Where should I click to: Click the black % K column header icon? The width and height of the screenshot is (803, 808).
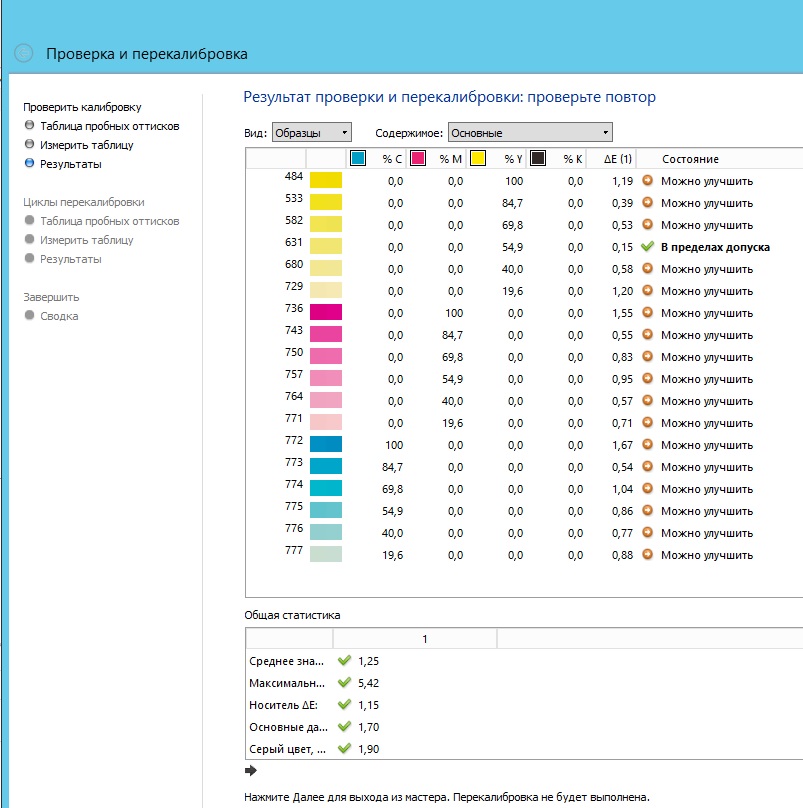pyautogui.click(x=538, y=159)
